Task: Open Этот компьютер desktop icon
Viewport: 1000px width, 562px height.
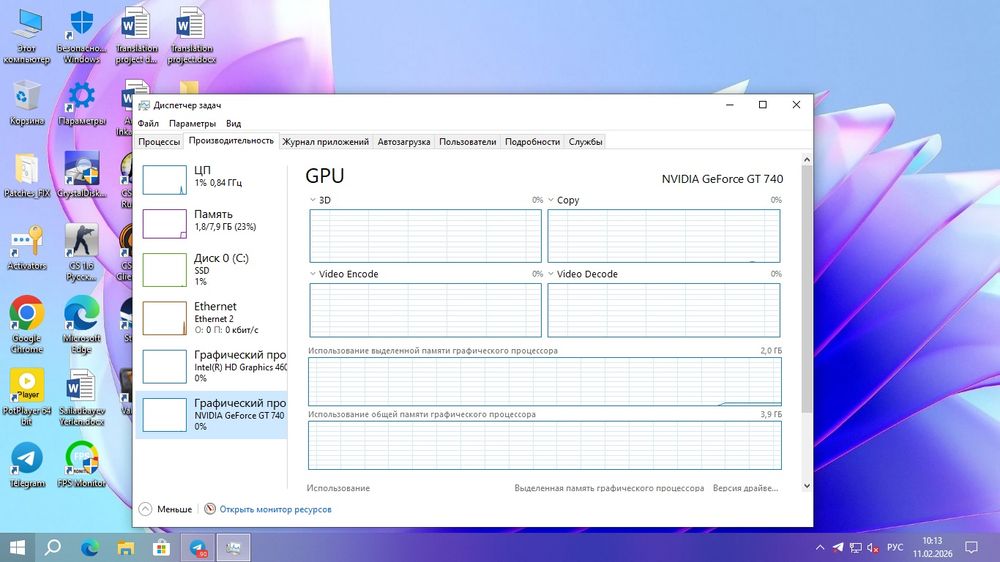Action: click(x=26, y=35)
